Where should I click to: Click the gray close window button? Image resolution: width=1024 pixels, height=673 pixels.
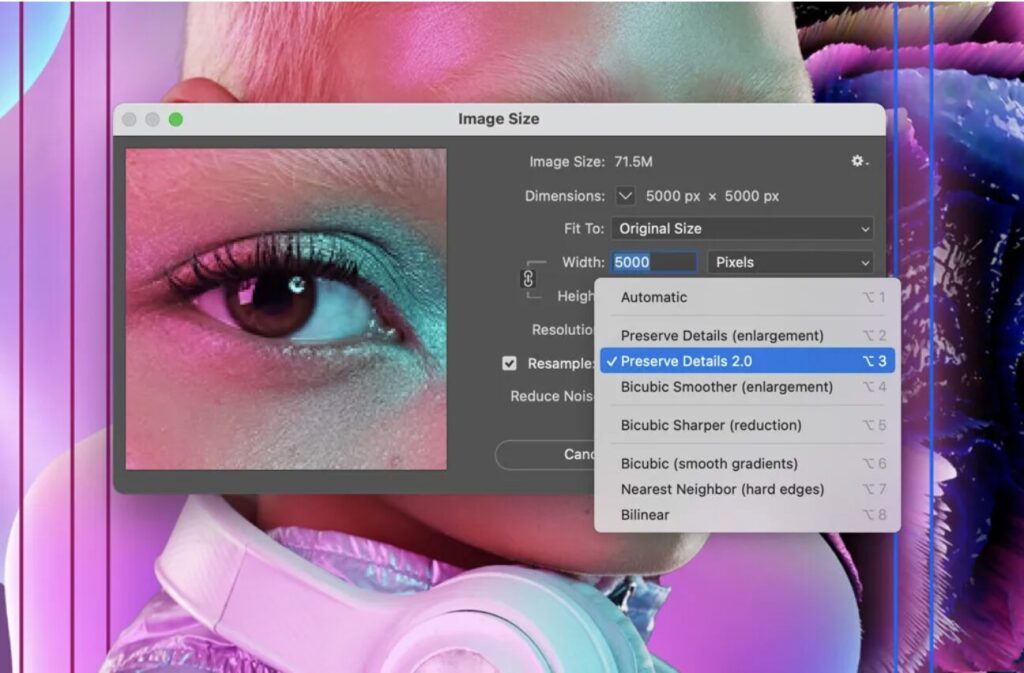click(x=129, y=119)
